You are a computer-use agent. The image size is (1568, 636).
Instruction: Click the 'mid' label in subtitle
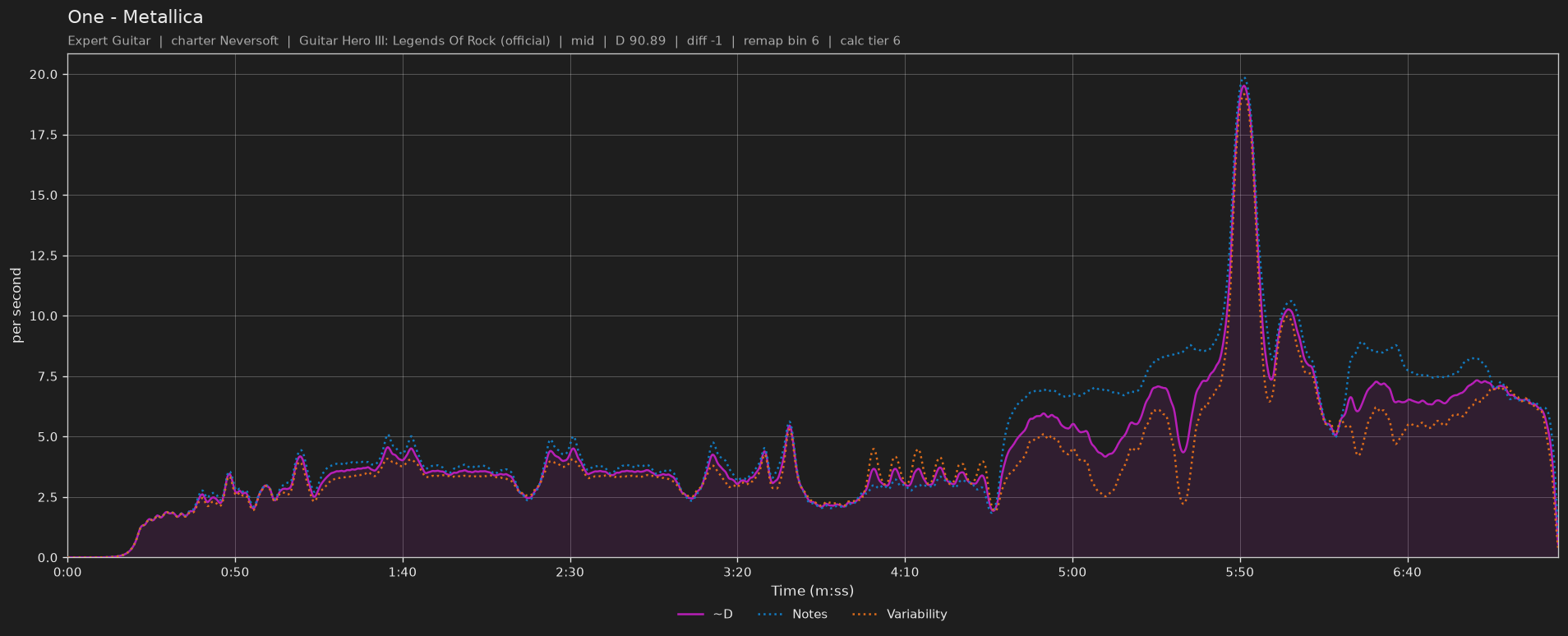(x=583, y=41)
